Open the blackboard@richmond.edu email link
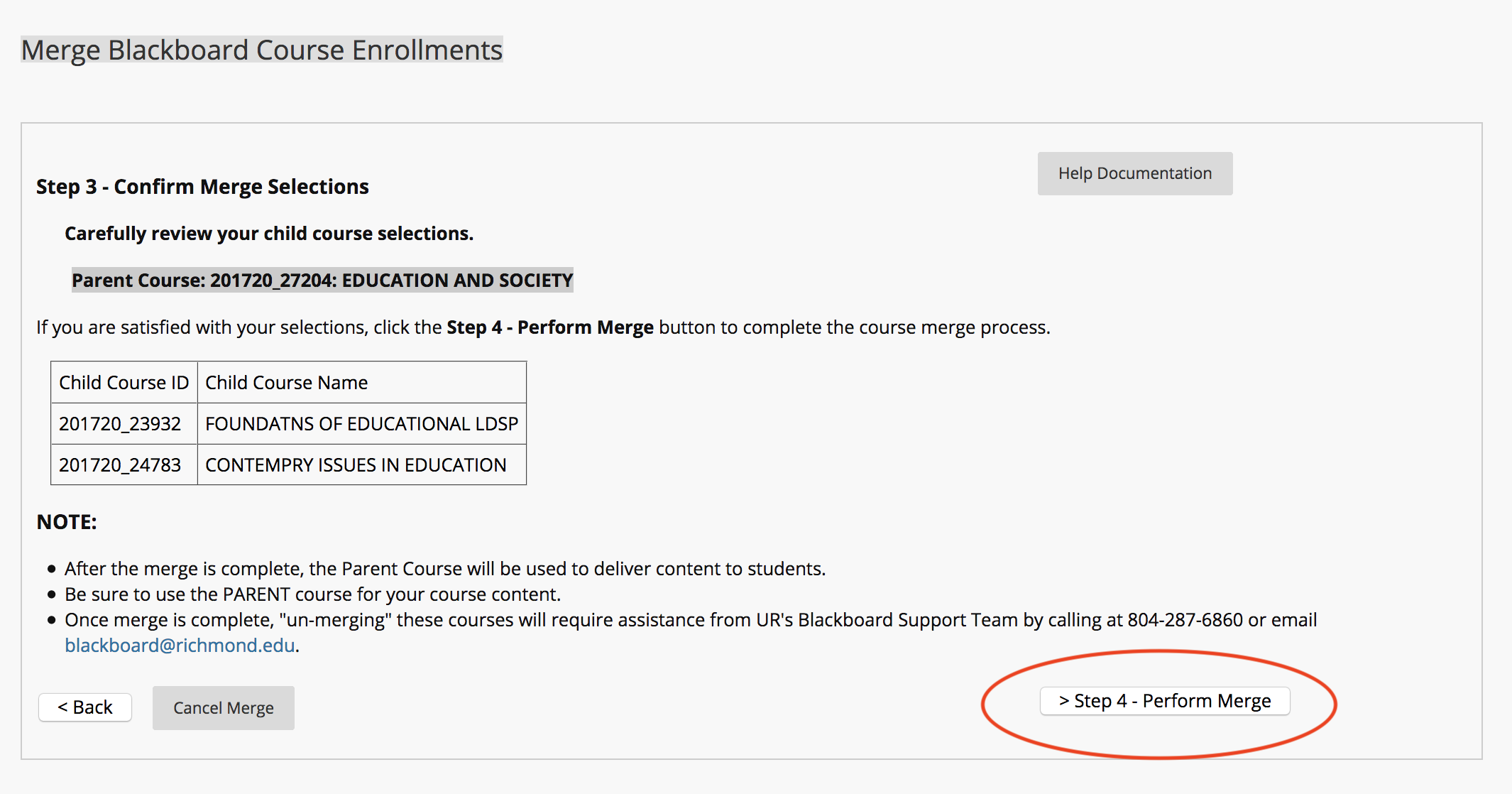1512x794 pixels. coord(180,645)
